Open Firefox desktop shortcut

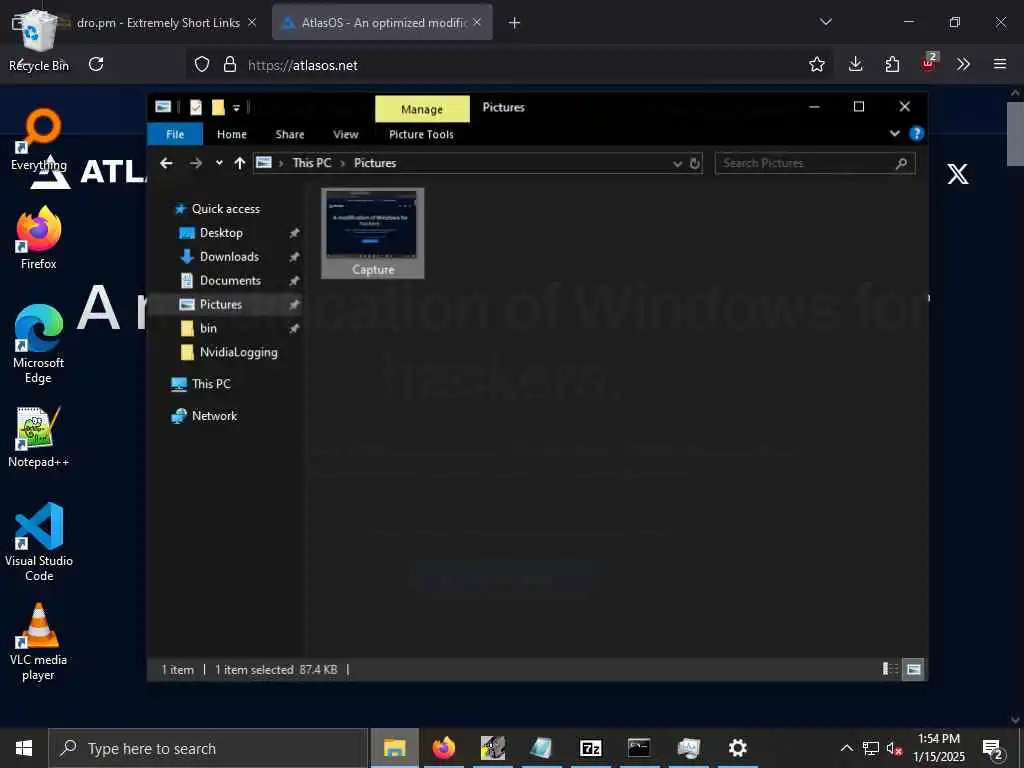39,238
